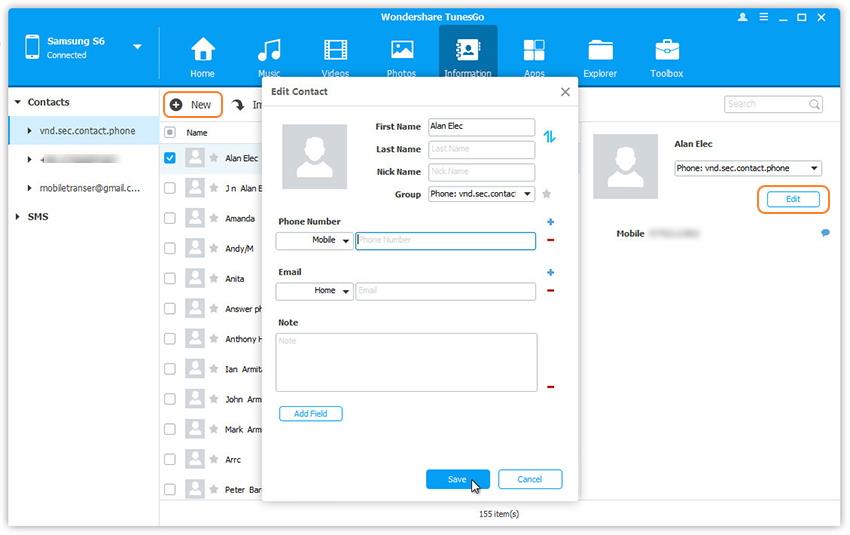Expand the SMS tree item
This screenshot has height=535, width=850.
click(18, 217)
